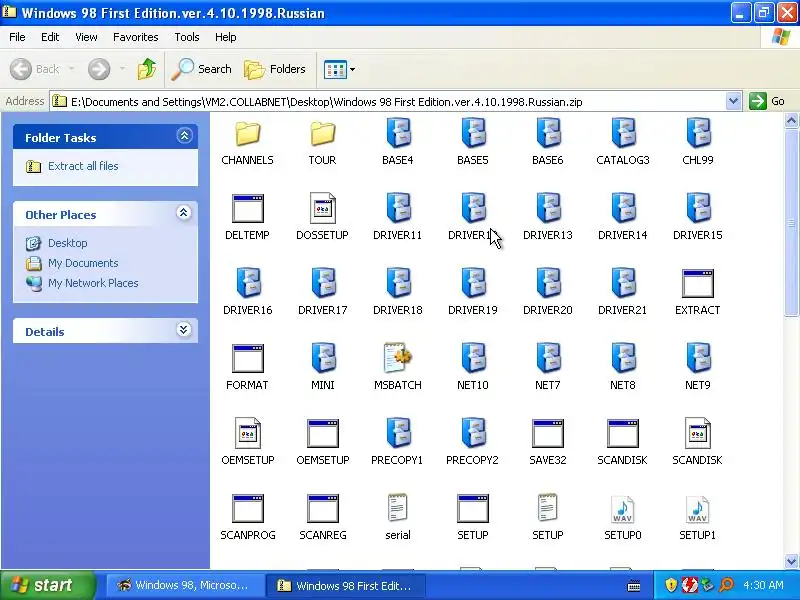Go to Desktop in Other Places
The width and height of the screenshot is (800, 600).
tap(67, 243)
